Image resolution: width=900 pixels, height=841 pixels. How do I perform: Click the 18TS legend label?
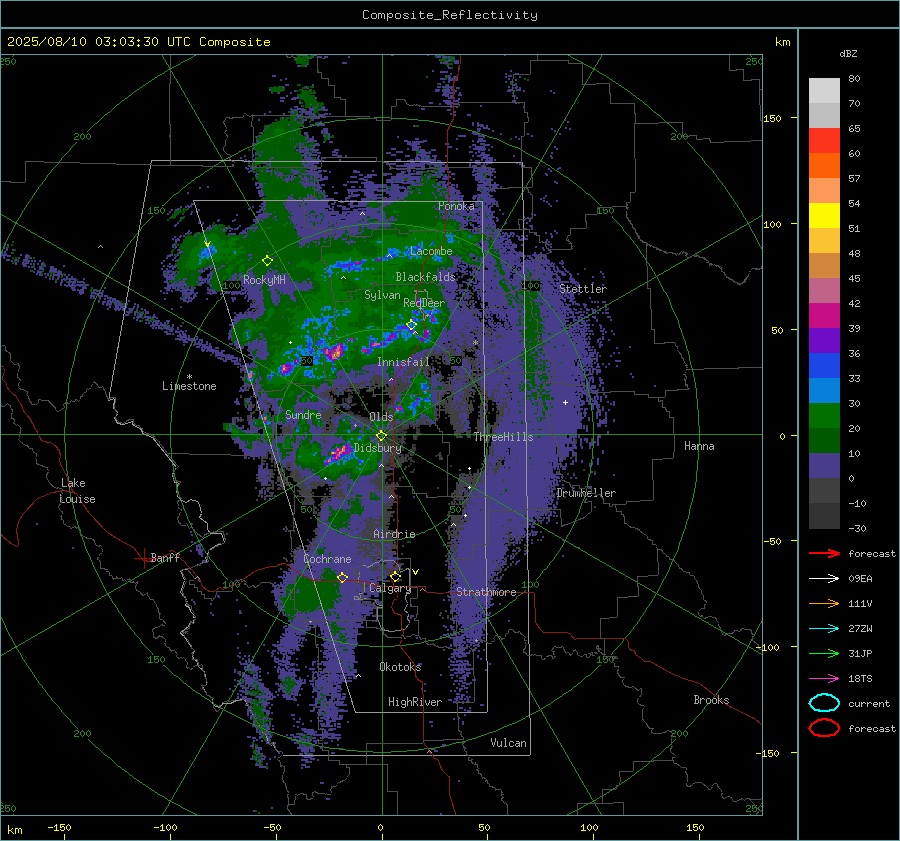tap(860, 679)
